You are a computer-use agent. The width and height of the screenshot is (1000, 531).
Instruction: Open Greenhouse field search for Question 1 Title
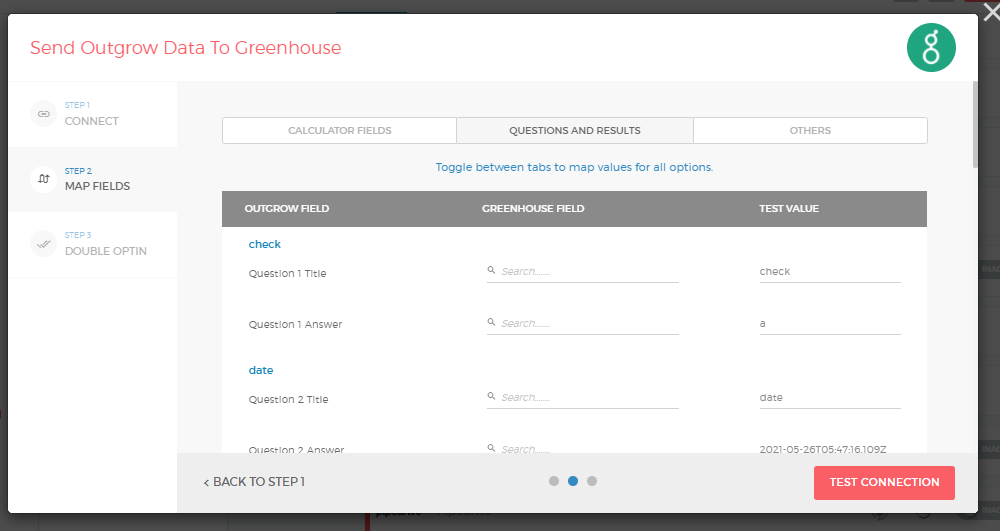click(582, 272)
